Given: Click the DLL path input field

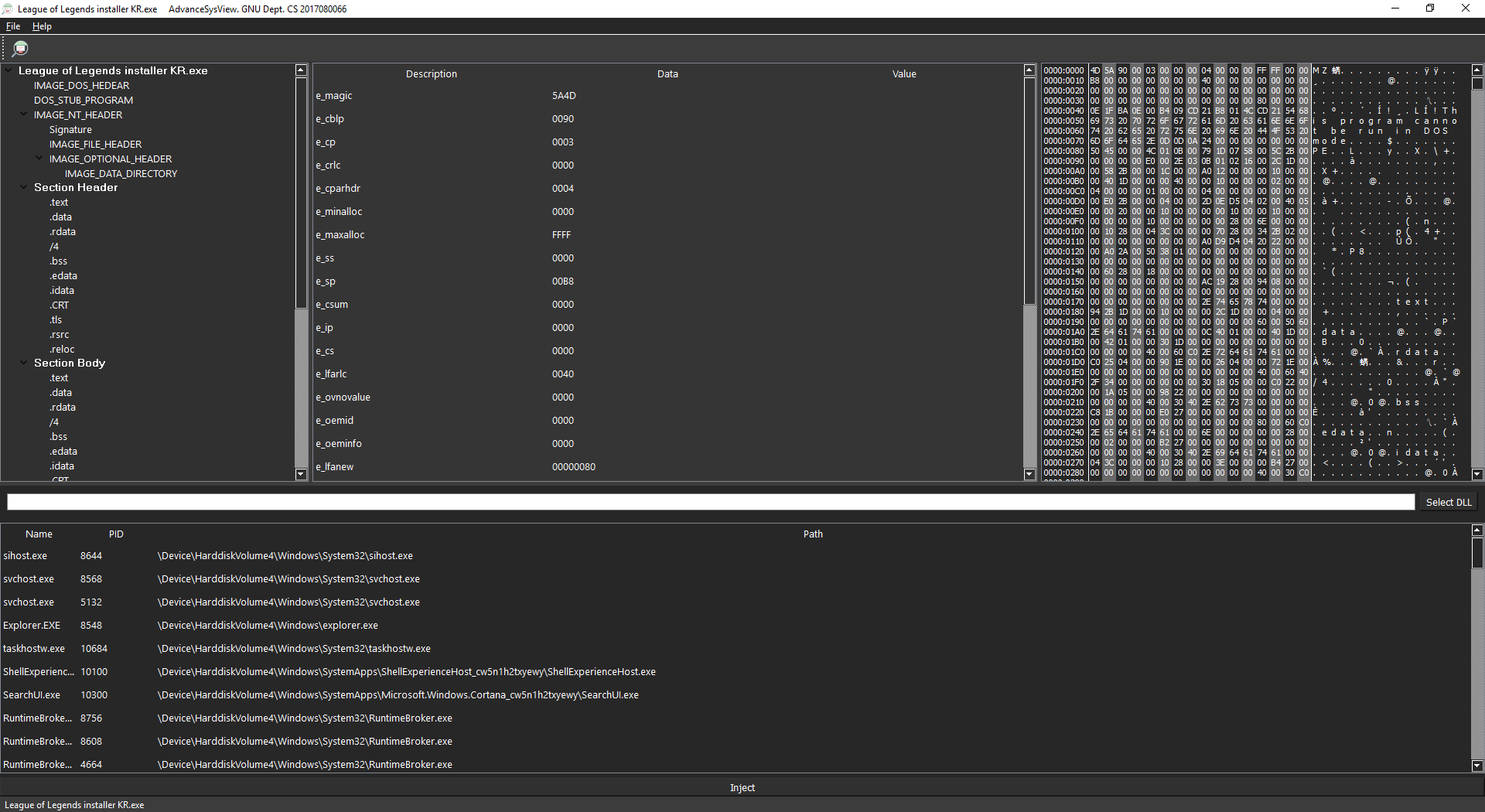Looking at the screenshot, I should point(711,502).
